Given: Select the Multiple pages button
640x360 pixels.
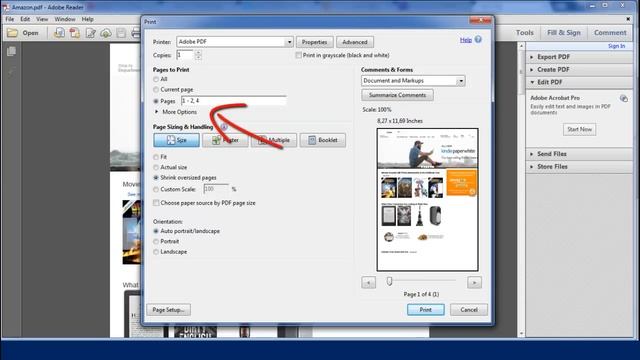Looking at the screenshot, I should (x=274, y=140).
